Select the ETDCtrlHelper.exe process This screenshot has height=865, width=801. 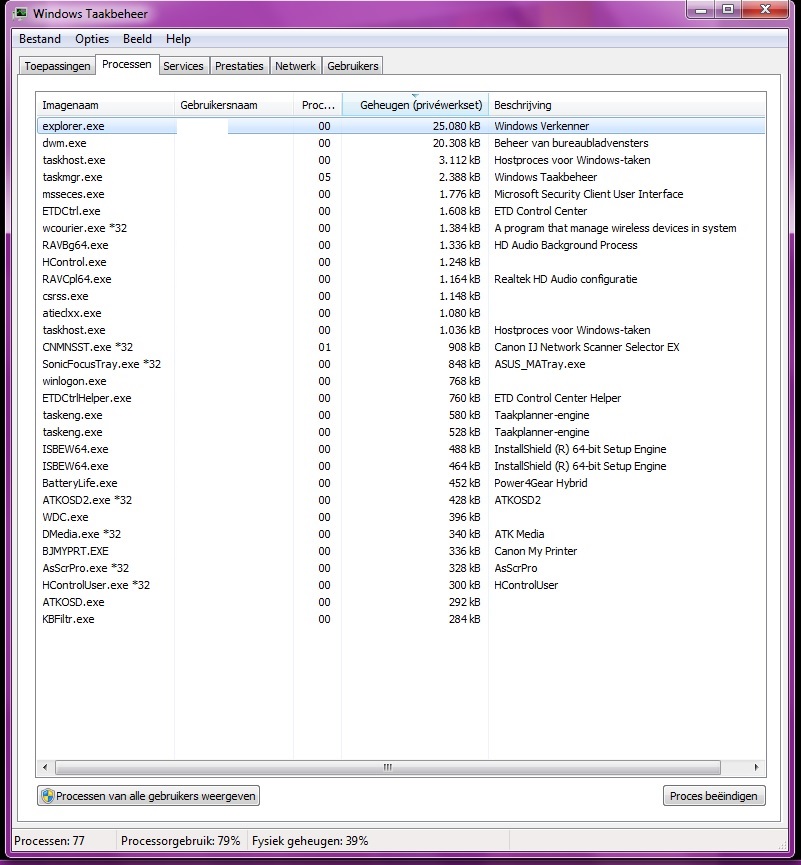click(401, 398)
